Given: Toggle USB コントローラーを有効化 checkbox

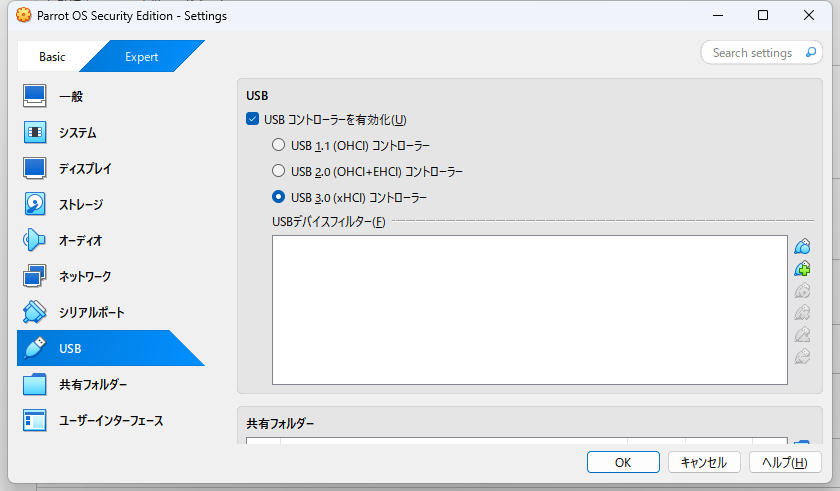Looking at the screenshot, I should 252,119.
